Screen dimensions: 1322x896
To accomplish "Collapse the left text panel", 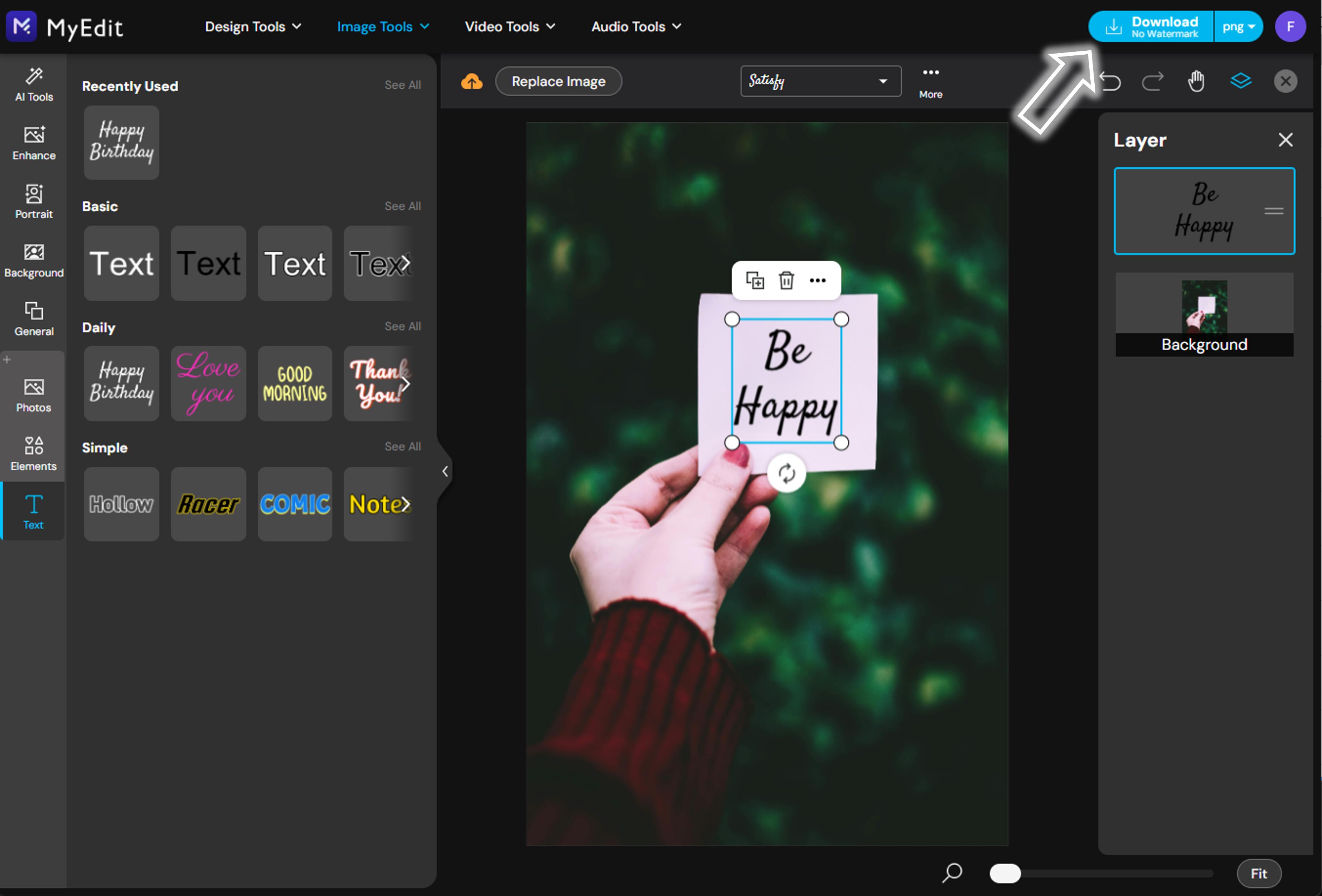I will tap(445, 471).
